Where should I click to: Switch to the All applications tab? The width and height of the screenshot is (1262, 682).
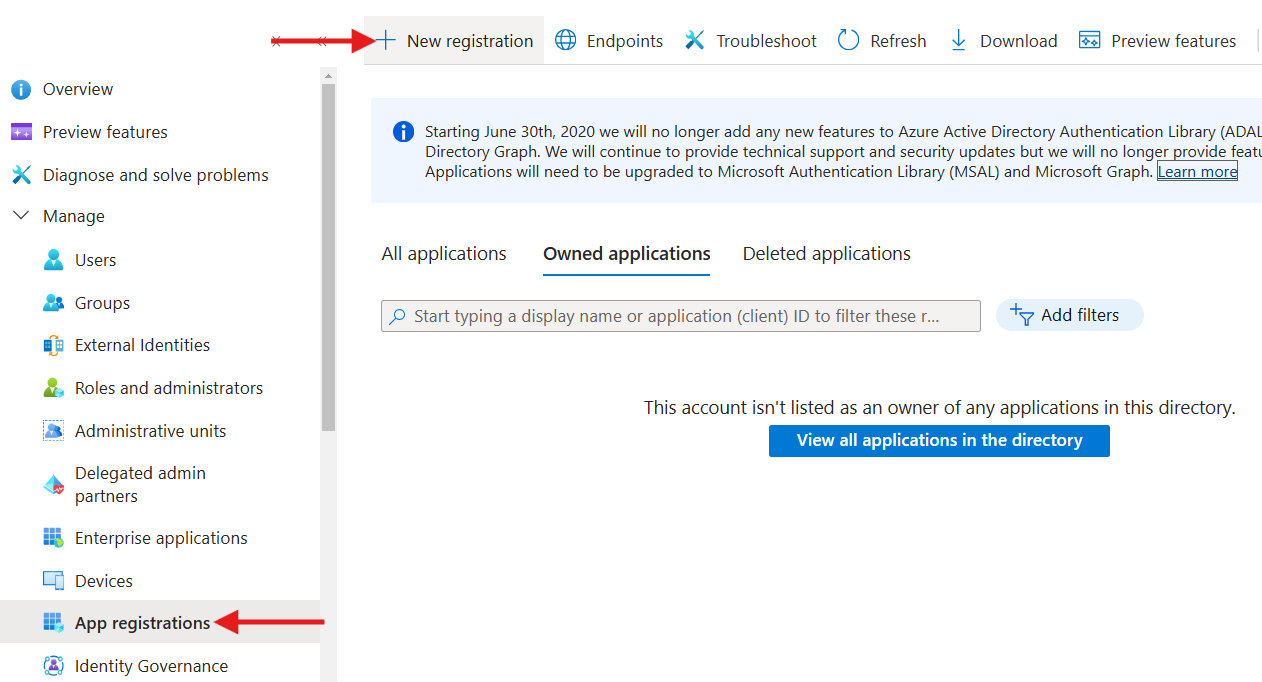coord(444,254)
